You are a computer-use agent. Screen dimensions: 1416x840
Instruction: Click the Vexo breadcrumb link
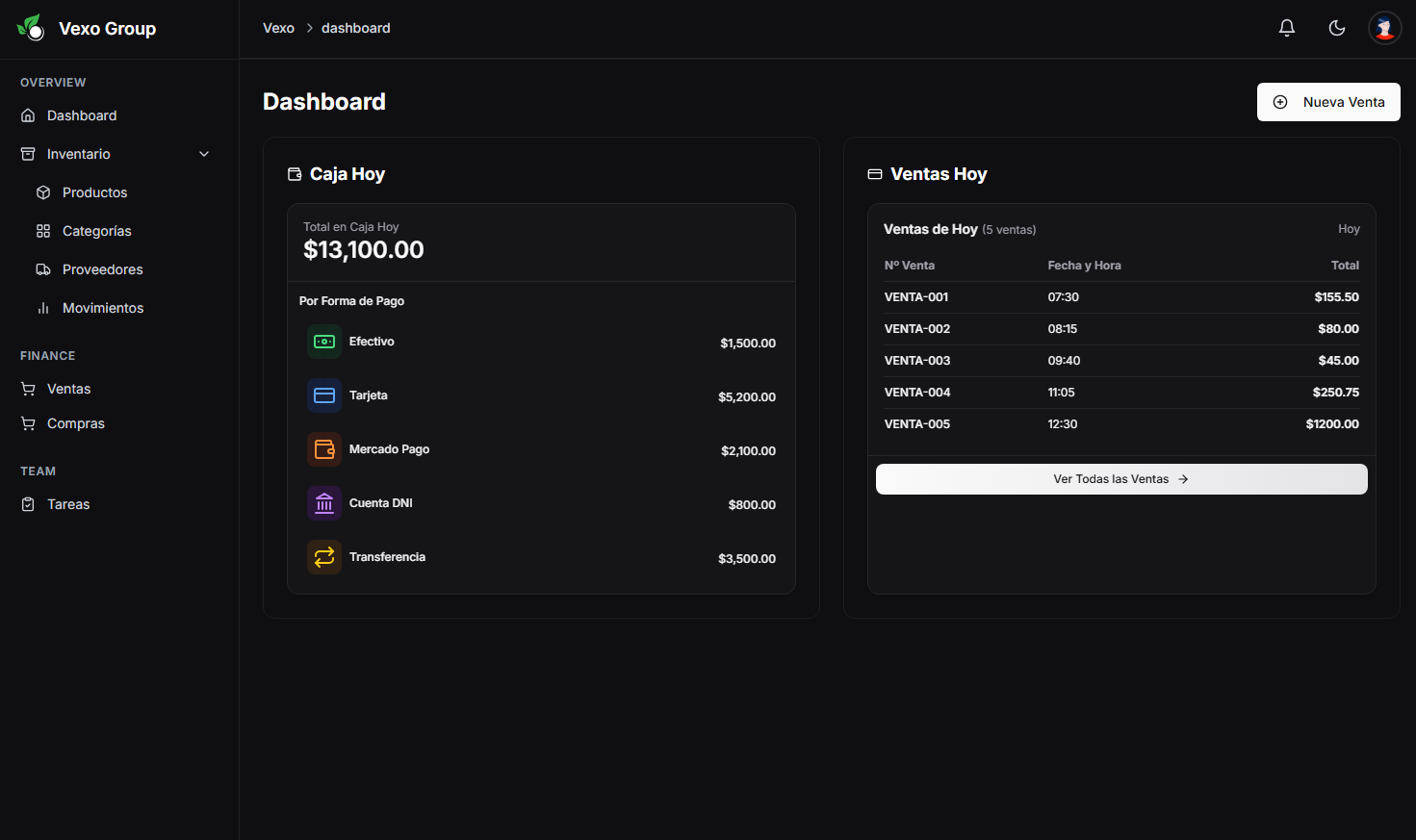point(278,28)
